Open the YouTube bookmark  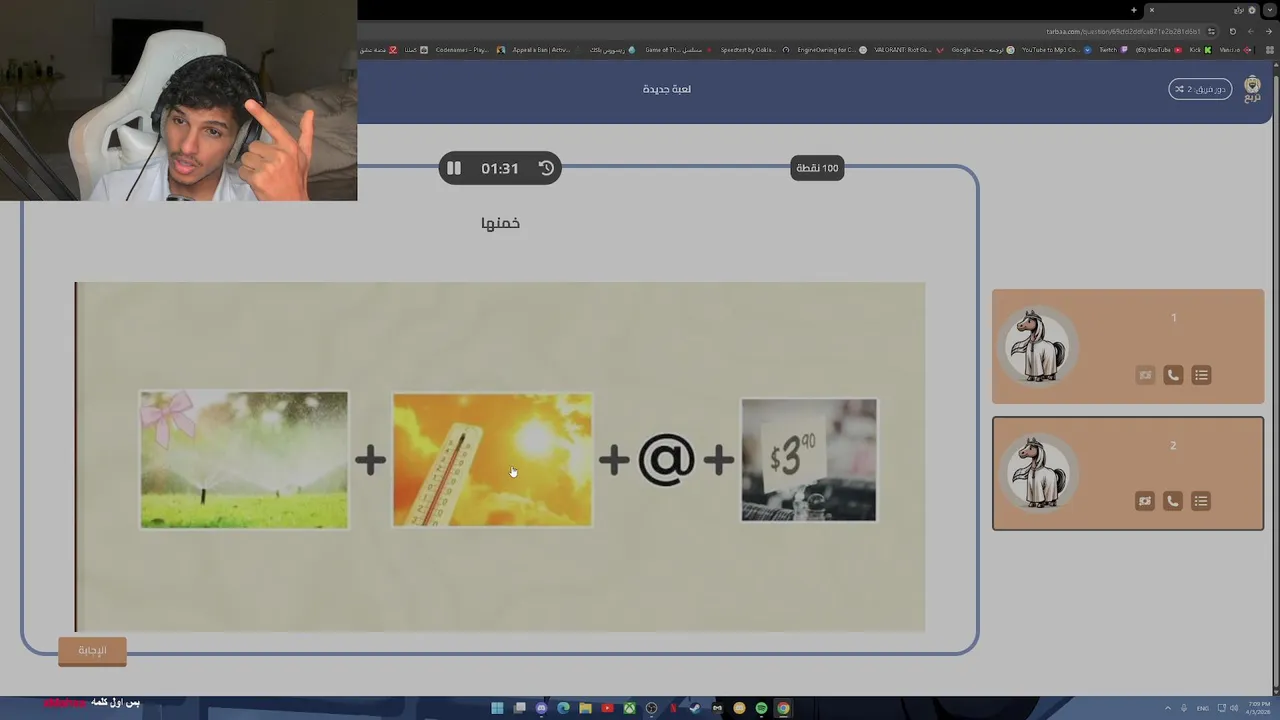pyautogui.click(x=1158, y=49)
